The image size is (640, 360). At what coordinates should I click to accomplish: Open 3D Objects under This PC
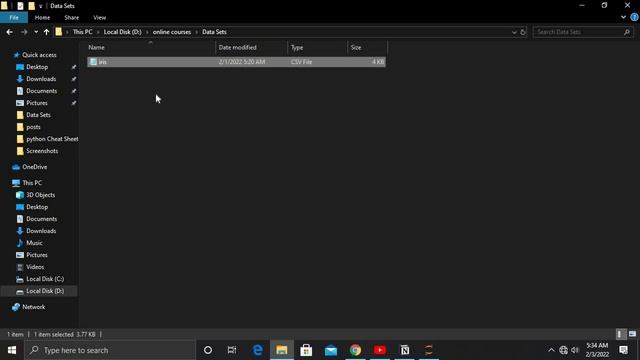tap(40, 195)
